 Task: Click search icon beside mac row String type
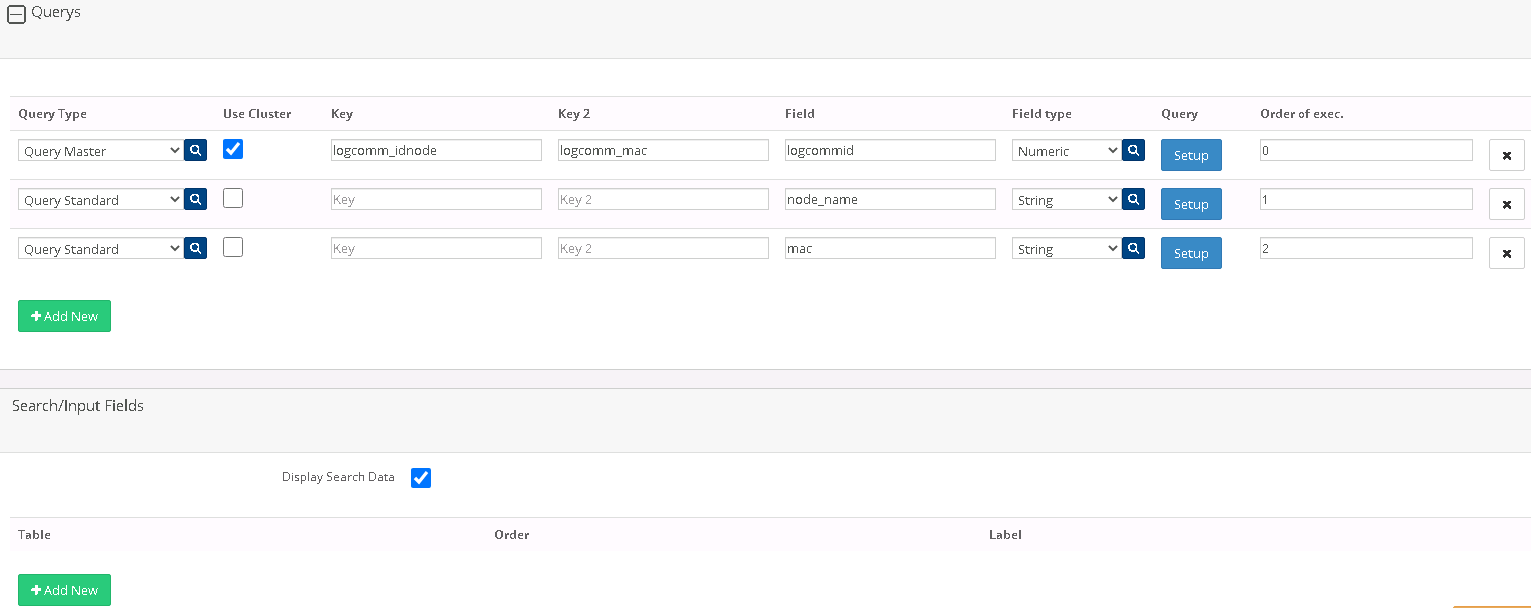click(1133, 248)
